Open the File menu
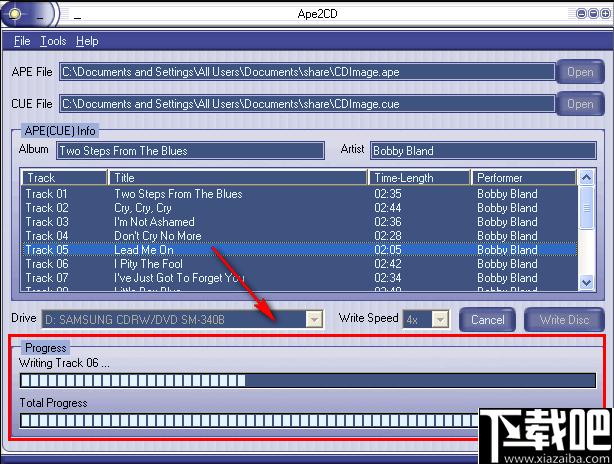 pos(22,41)
